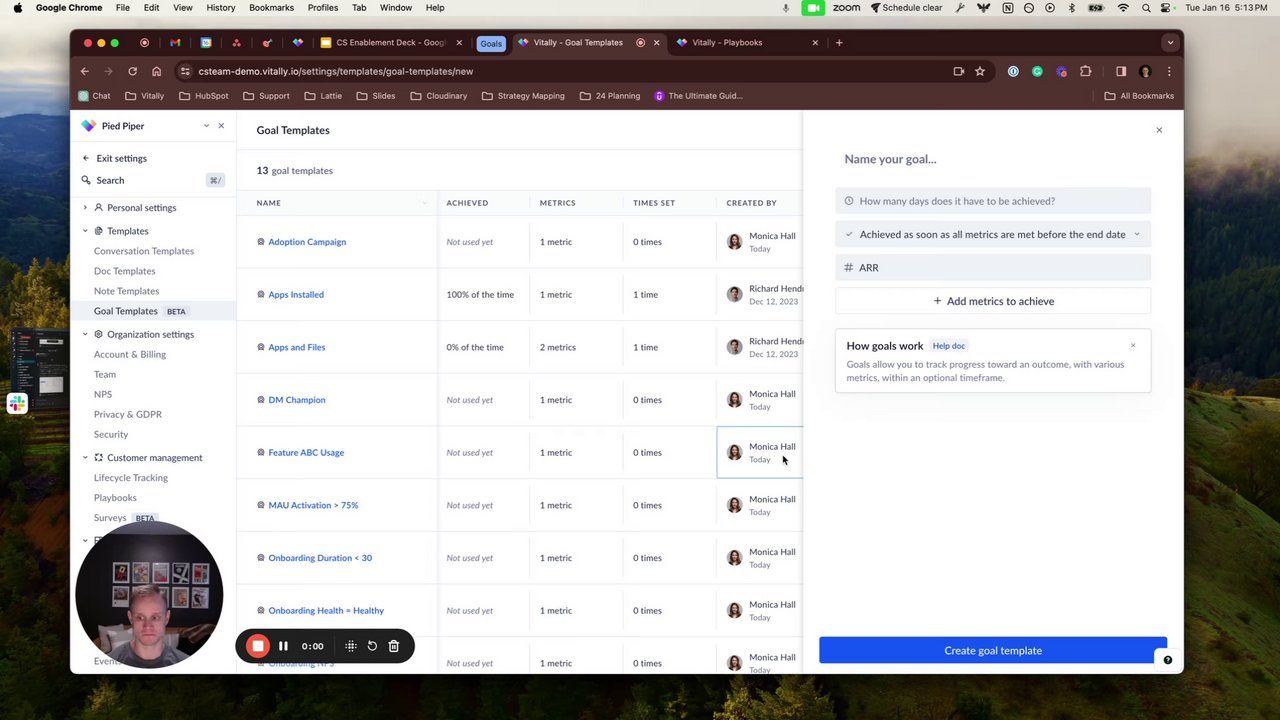The height and width of the screenshot is (720, 1280).
Task: Click Add metrics to achieve
Action: point(993,301)
